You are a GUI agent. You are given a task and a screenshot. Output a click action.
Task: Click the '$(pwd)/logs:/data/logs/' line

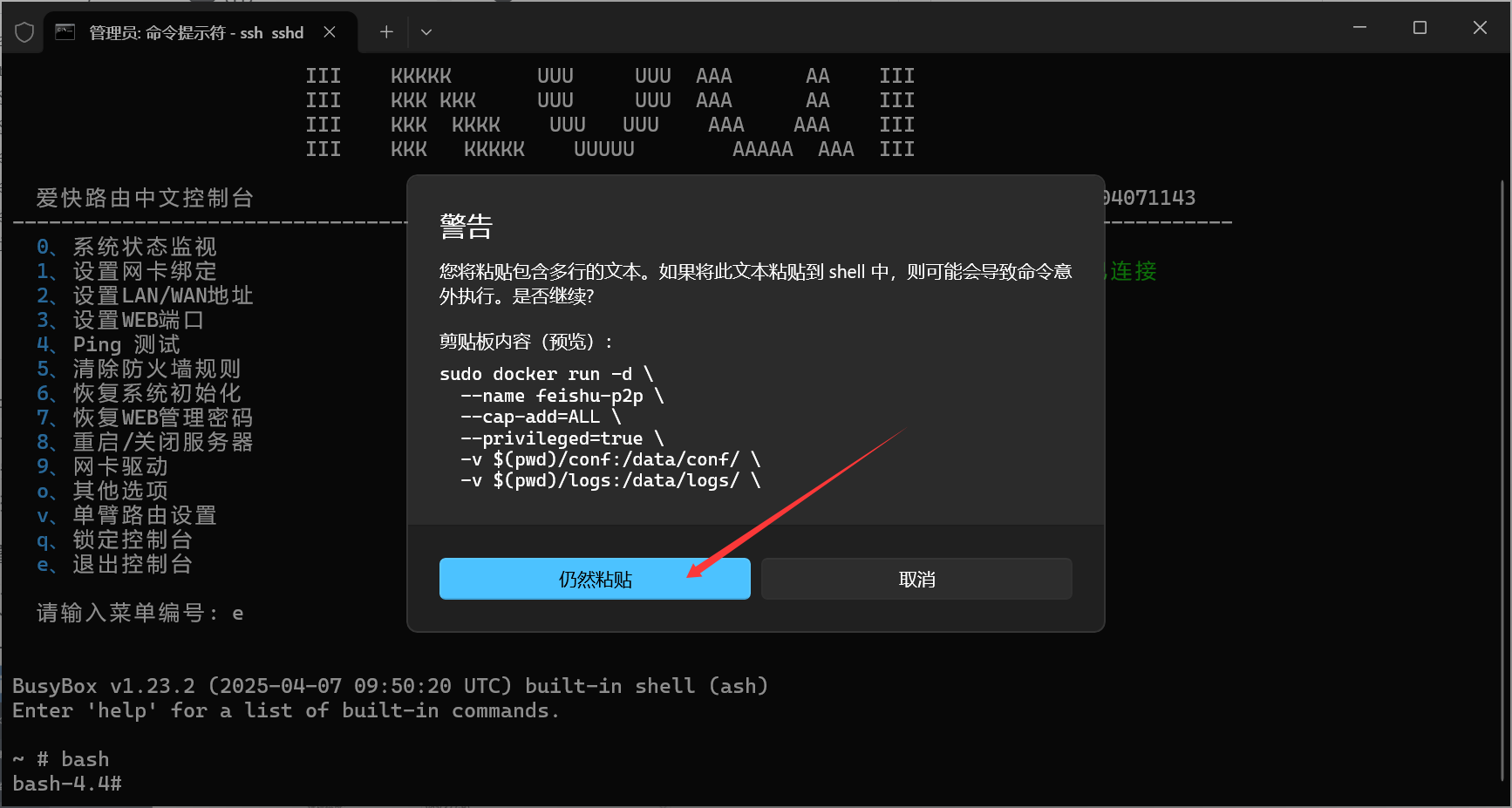point(610,480)
